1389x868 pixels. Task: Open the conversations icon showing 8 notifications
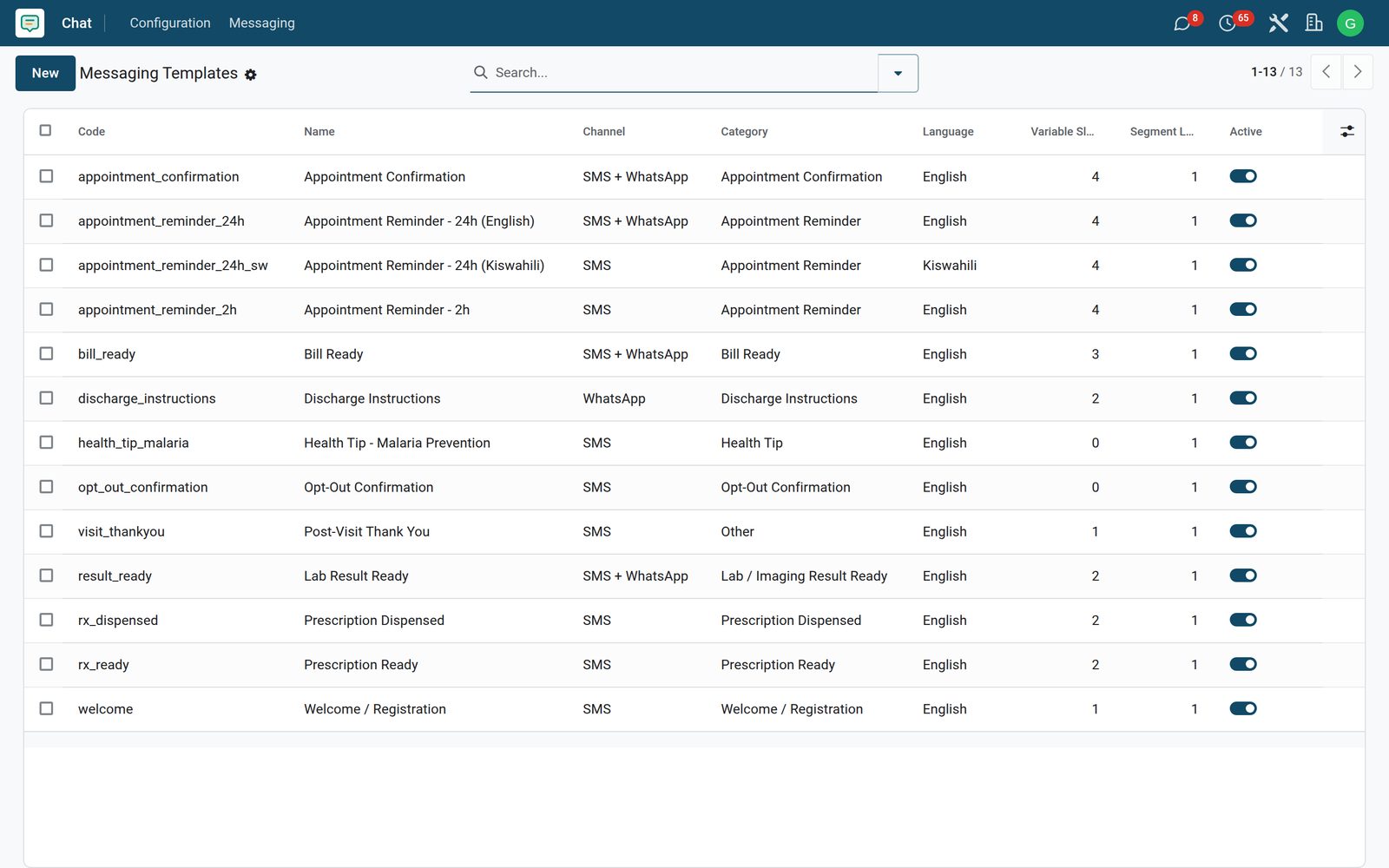[1182, 23]
